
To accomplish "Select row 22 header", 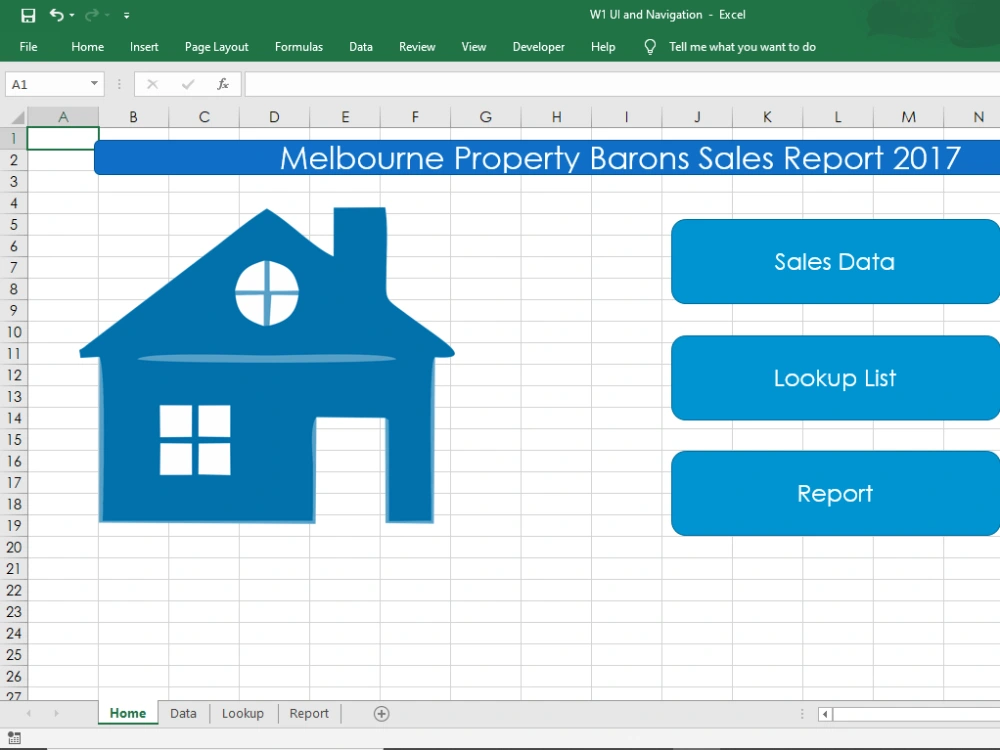I will (x=13, y=590).
